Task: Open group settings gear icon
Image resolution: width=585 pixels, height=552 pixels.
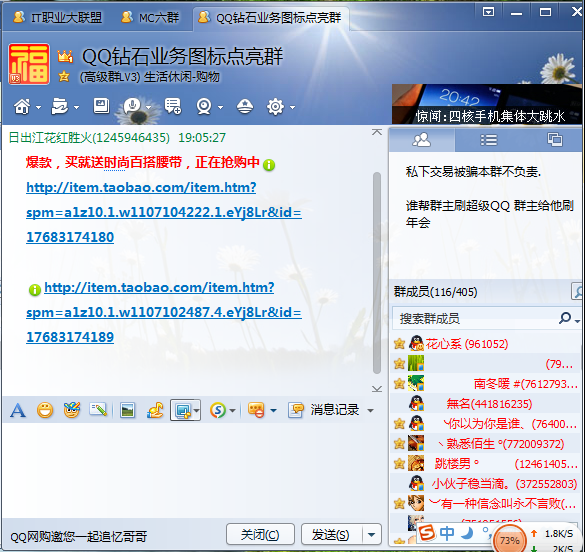Action: (x=275, y=107)
